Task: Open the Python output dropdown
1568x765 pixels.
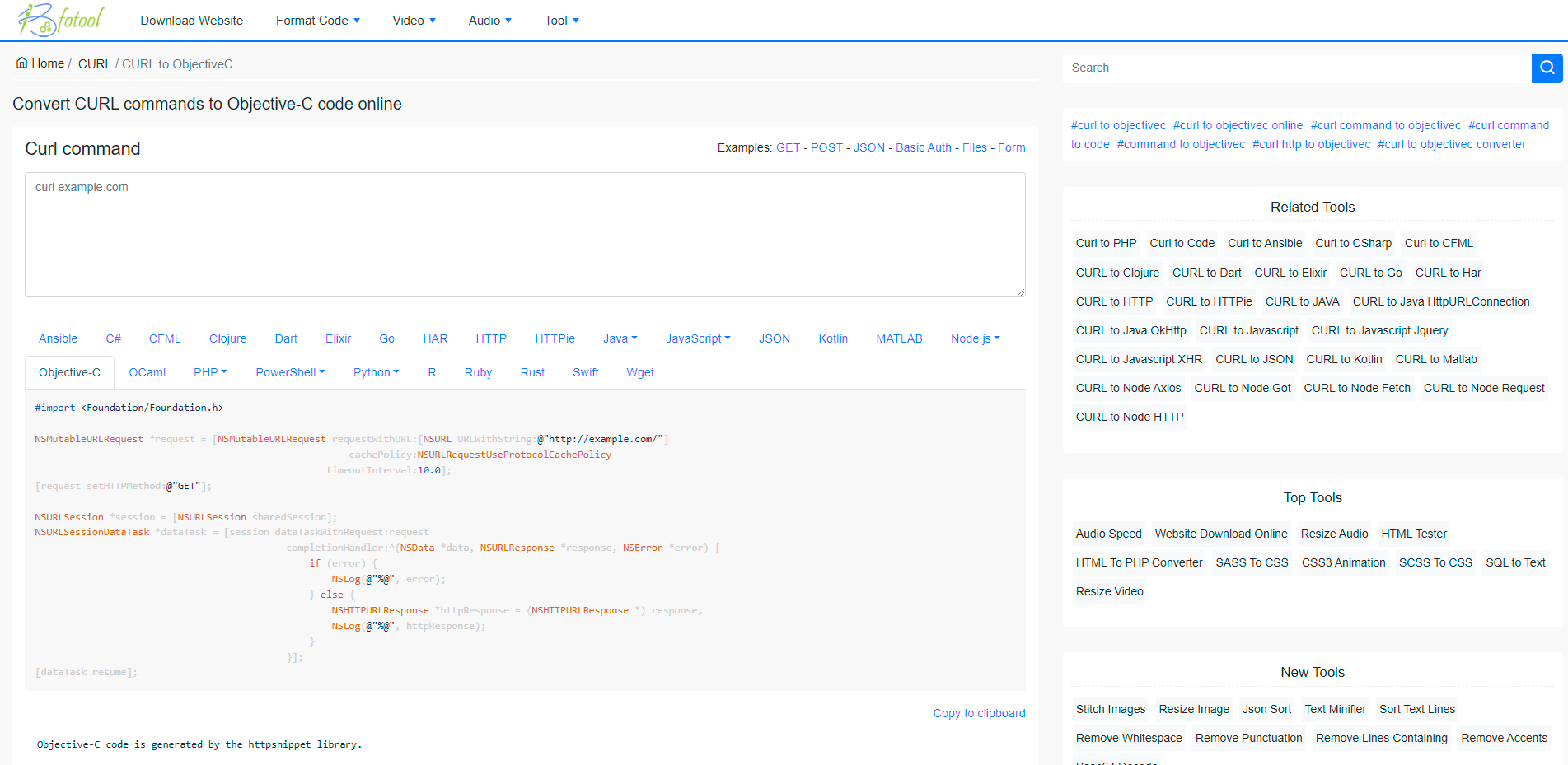Action: (376, 371)
